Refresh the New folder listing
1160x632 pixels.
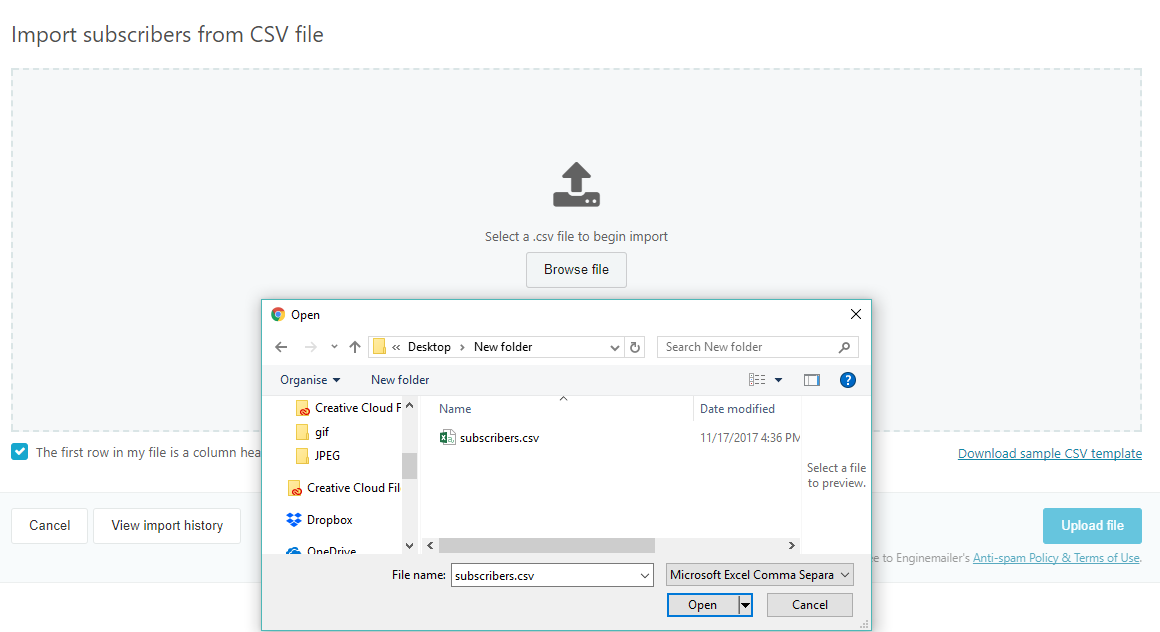click(635, 347)
